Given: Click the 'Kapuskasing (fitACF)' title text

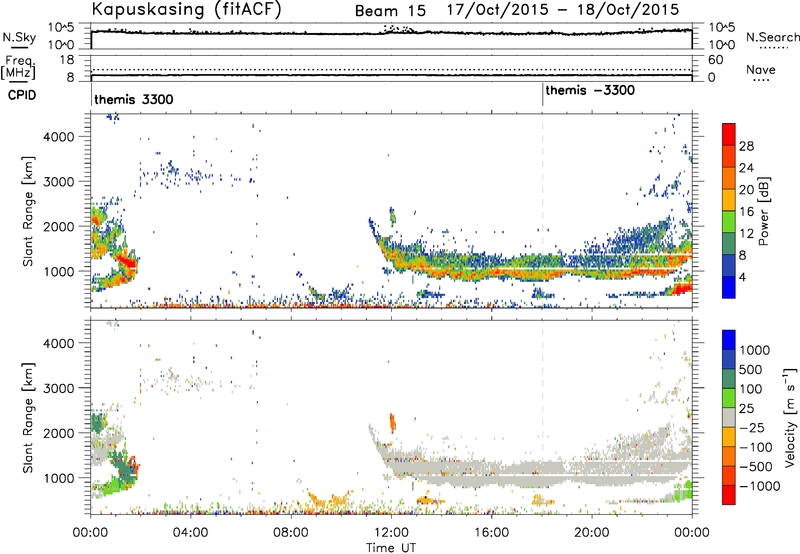Looking at the screenshot, I should pos(186,10).
